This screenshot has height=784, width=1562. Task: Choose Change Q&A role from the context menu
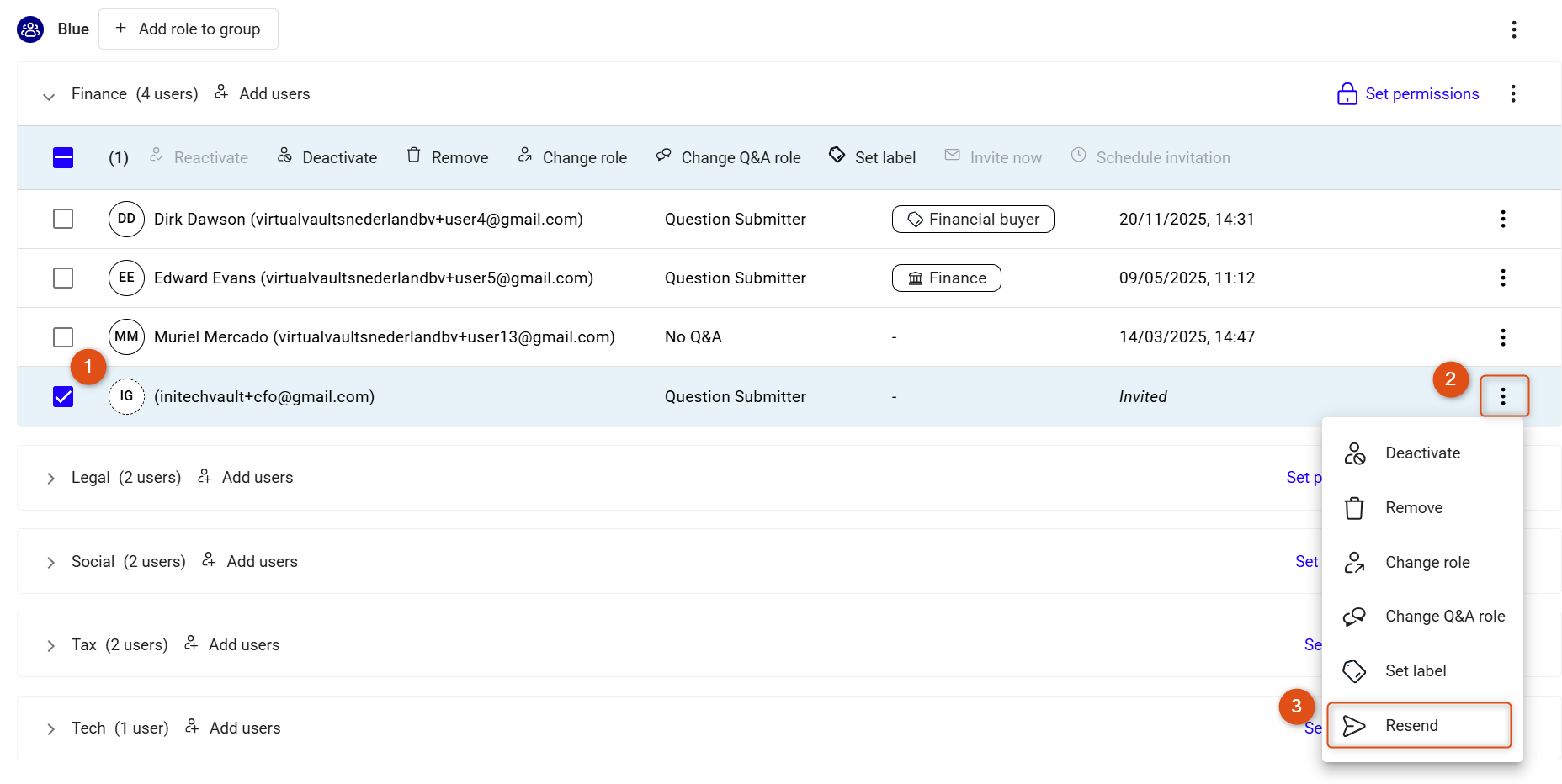1422,617
